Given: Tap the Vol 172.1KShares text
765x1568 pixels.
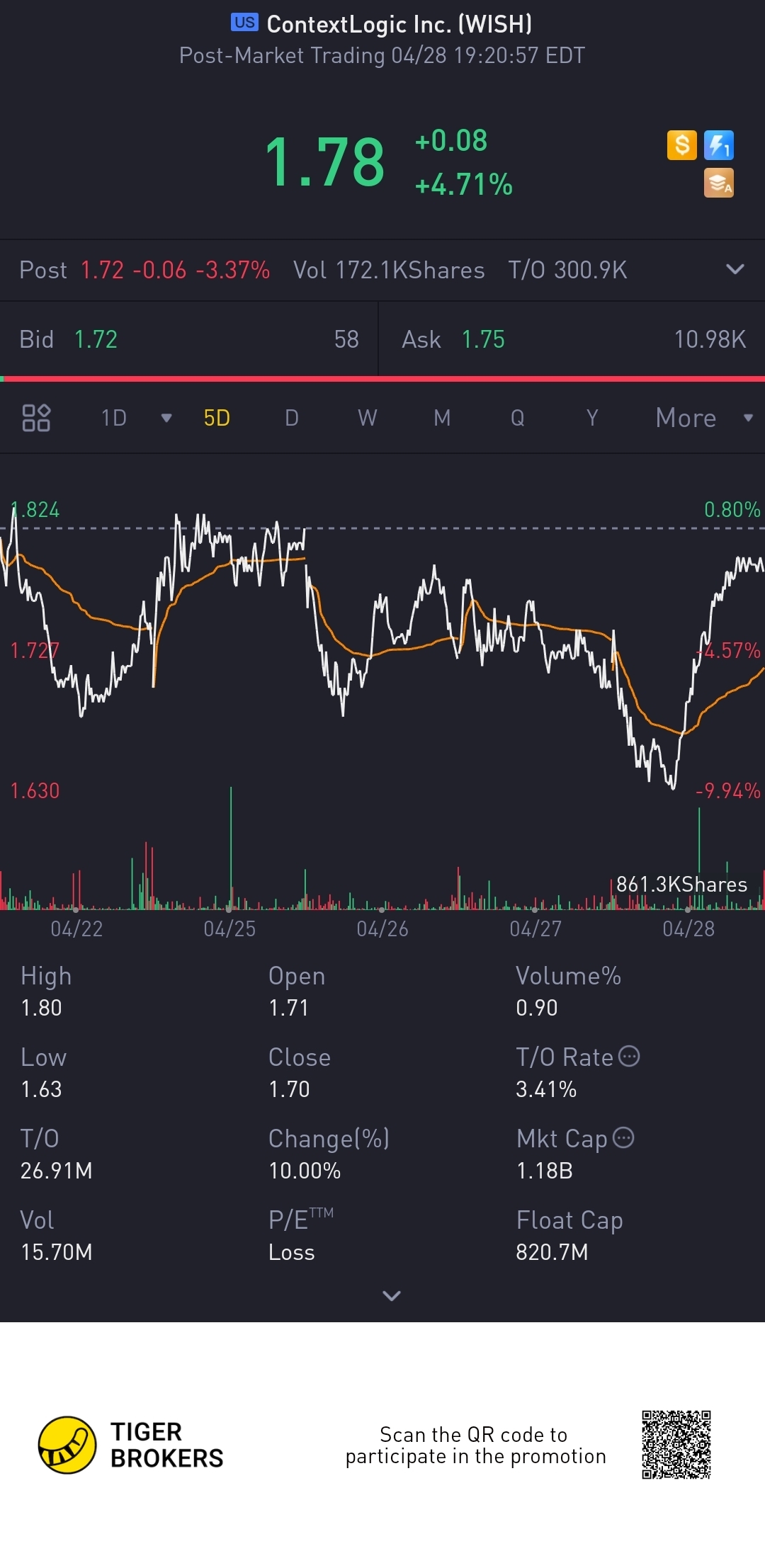Looking at the screenshot, I should [x=389, y=270].
